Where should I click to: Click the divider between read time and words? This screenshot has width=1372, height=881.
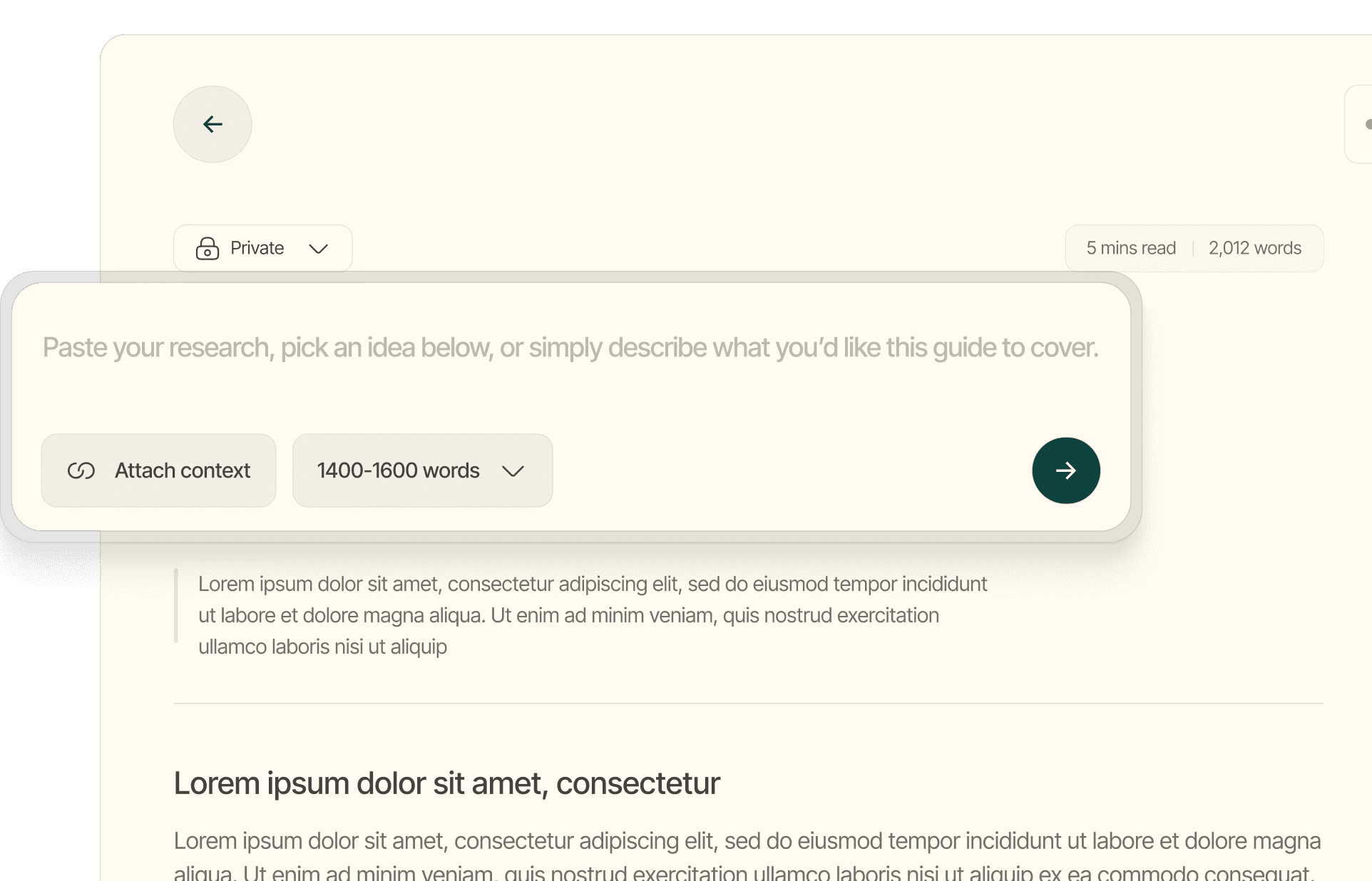point(1192,248)
